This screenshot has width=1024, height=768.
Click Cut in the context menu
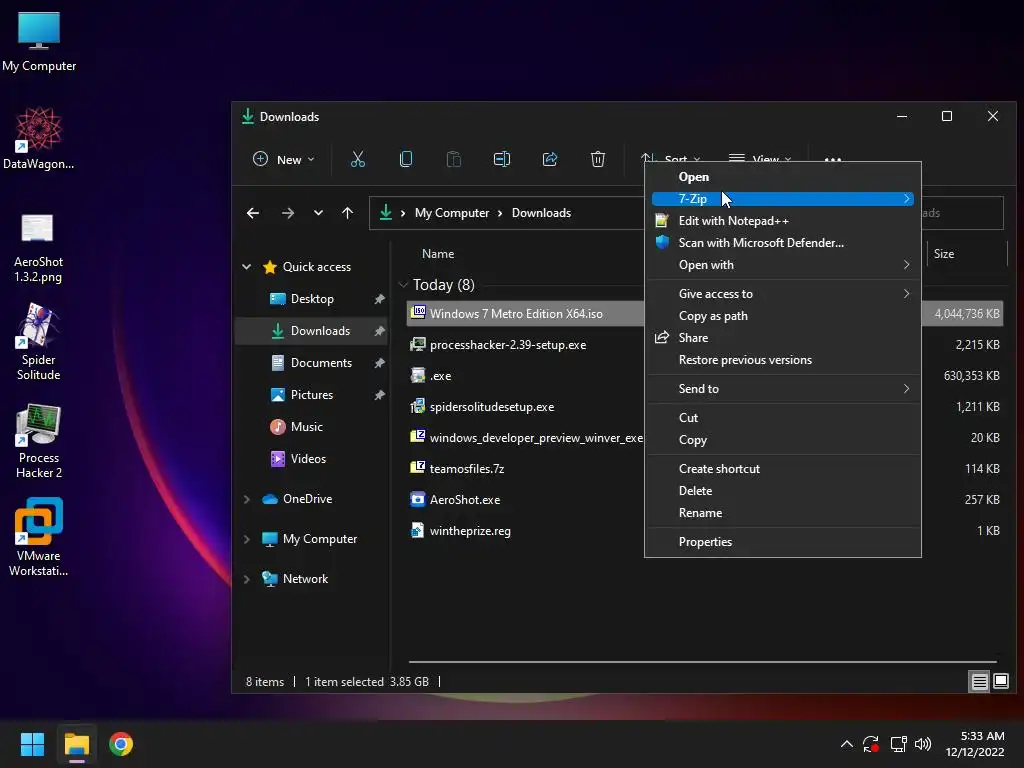[x=782, y=418]
